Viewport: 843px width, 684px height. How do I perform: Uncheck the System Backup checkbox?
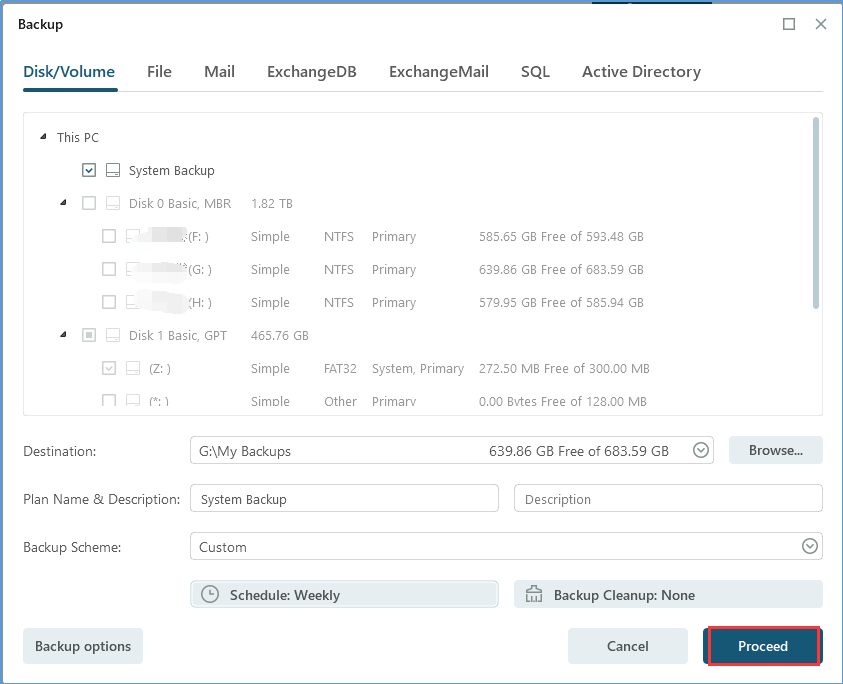tap(89, 170)
